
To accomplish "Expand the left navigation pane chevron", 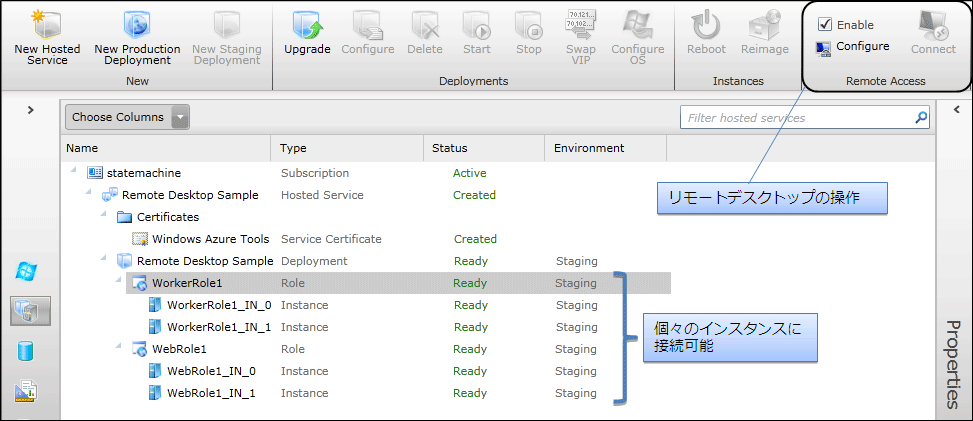I will [30, 110].
